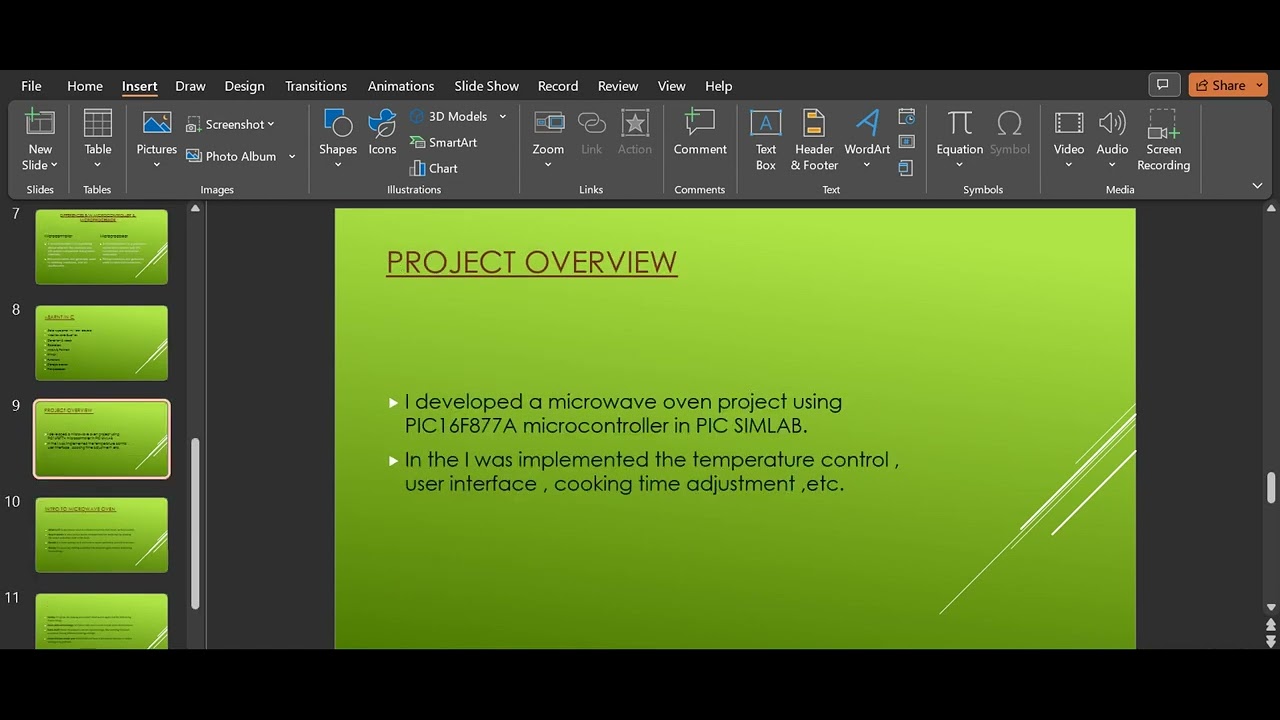This screenshot has width=1280, height=720.
Task: Click the slide area vertical scrollbar thumb
Action: 1271,488
